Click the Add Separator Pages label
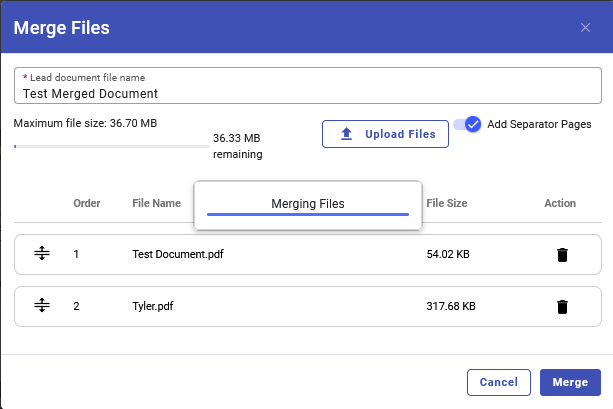Image resolution: width=613 pixels, height=409 pixels. [539, 124]
